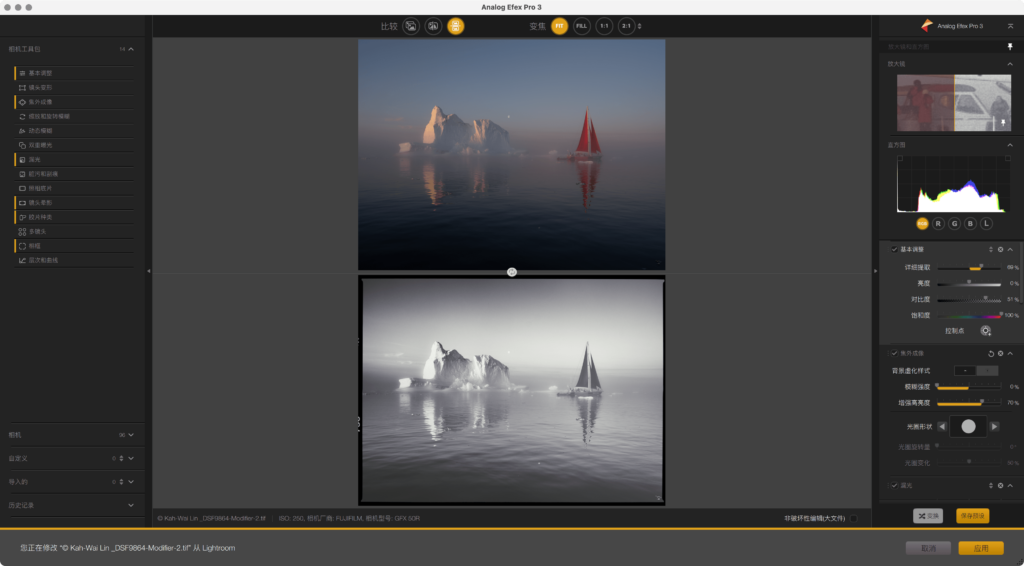Adjust the 对比度 slider
The image size is (1024, 566).
tap(968, 299)
